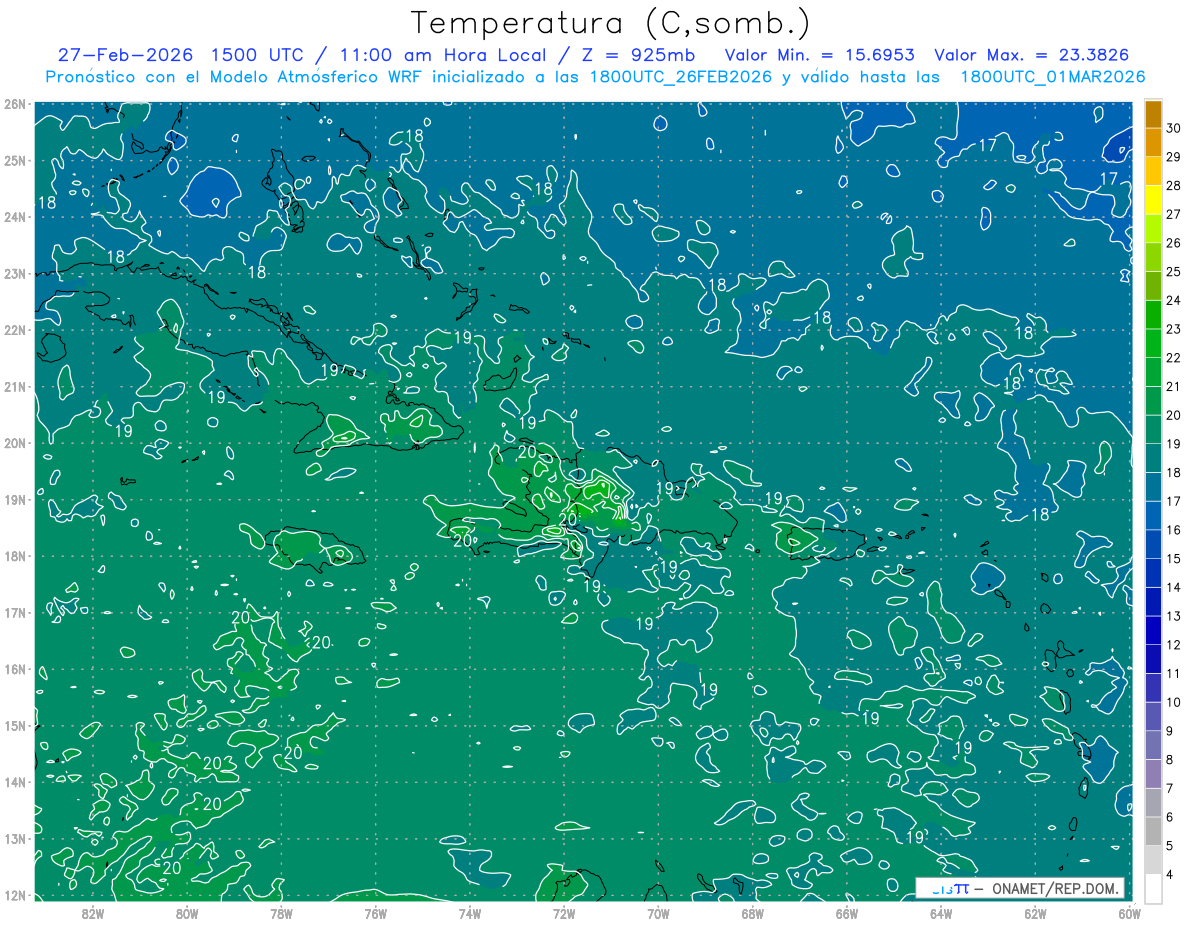
Task: Click the 66W longitude axis label
Action: [x=847, y=913]
